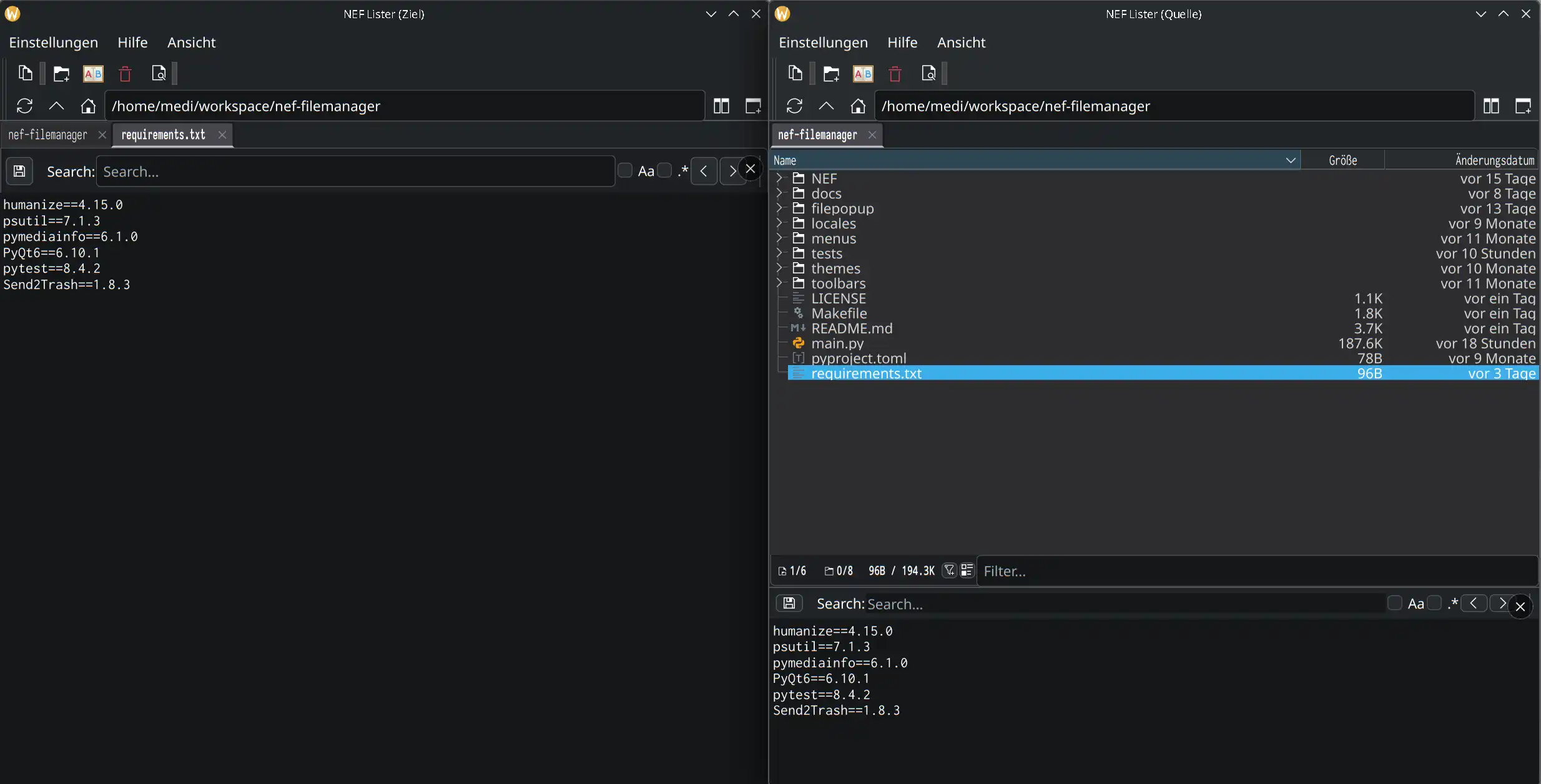
Task: Sort by Größe column header
Action: pyautogui.click(x=1342, y=160)
